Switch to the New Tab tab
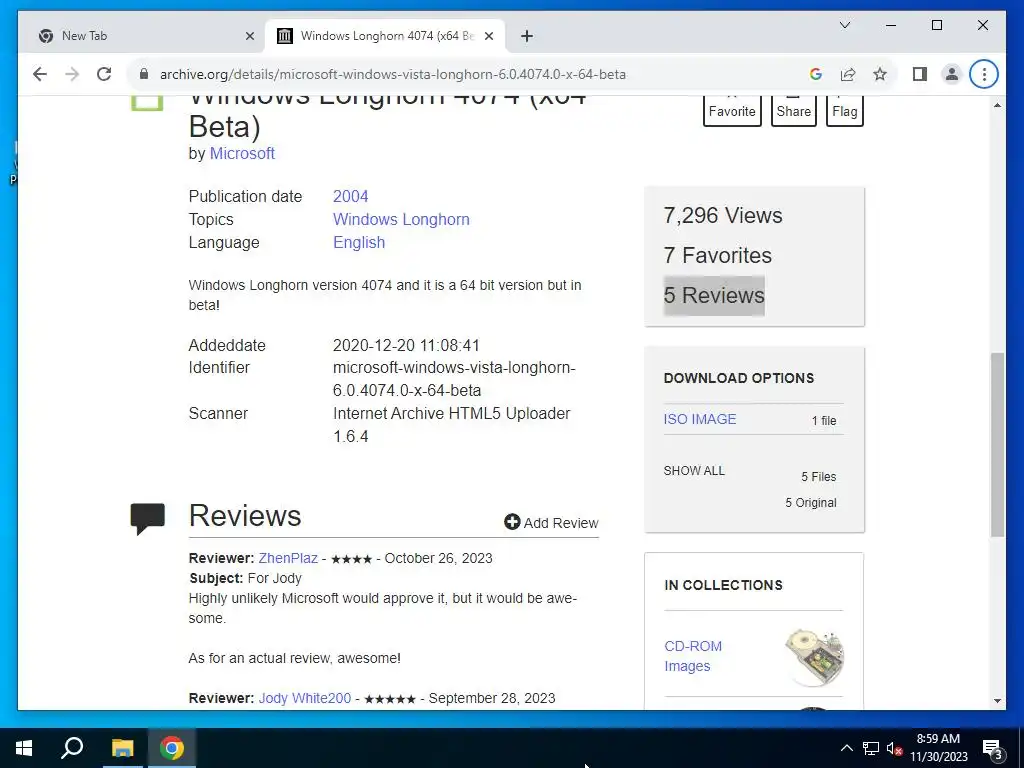 [146, 37]
